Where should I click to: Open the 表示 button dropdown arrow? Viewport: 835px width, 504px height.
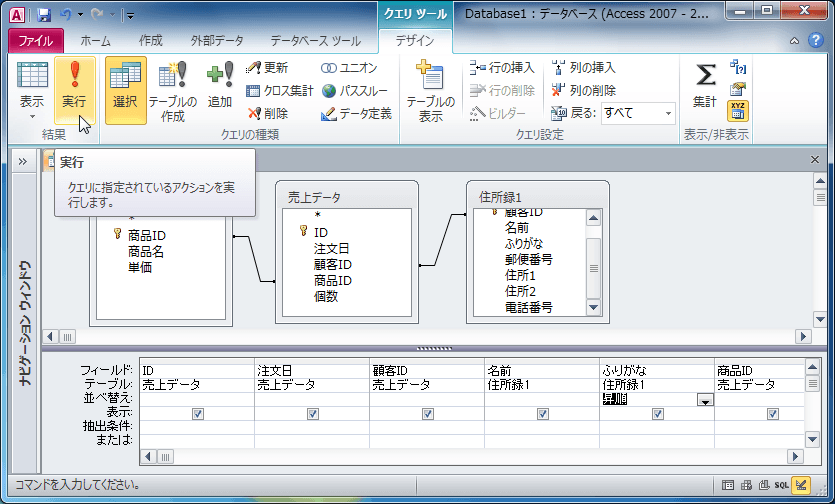click(x=32, y=116)
